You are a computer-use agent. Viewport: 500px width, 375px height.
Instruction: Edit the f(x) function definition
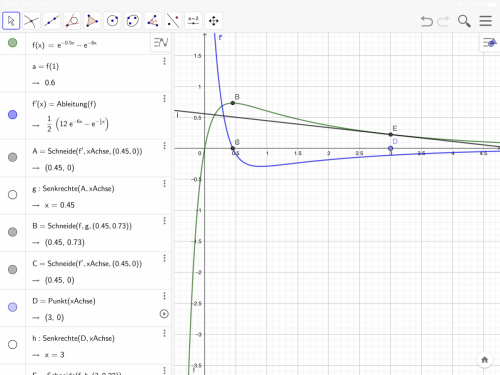click(65, 44)
